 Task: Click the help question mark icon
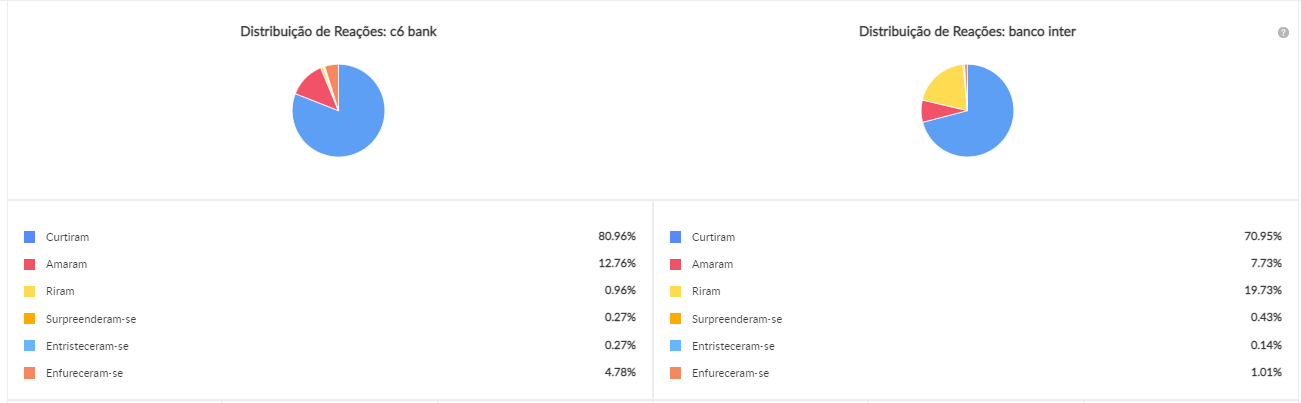pyautogui.click(x=1283, y=33)
